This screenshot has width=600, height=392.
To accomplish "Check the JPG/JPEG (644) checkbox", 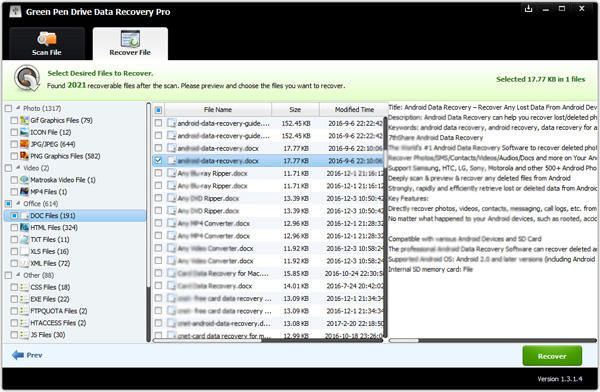I will coord(14,144).
